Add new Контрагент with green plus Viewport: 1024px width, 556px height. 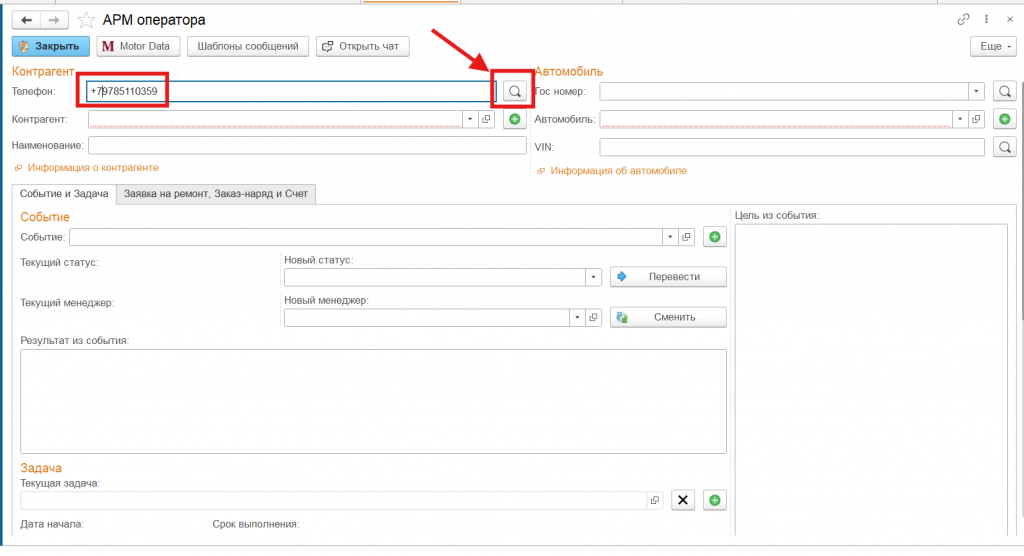[x=514, y=119]
